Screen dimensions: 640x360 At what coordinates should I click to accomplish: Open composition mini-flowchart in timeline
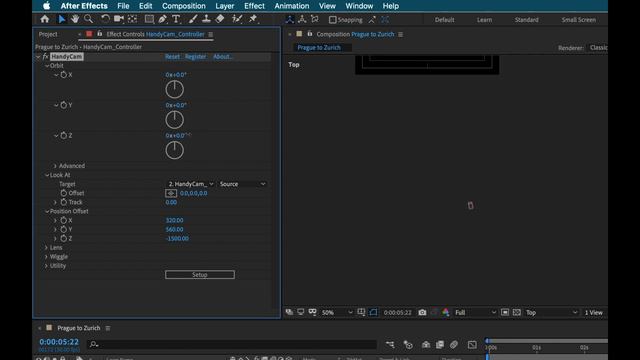pos(390,345)
